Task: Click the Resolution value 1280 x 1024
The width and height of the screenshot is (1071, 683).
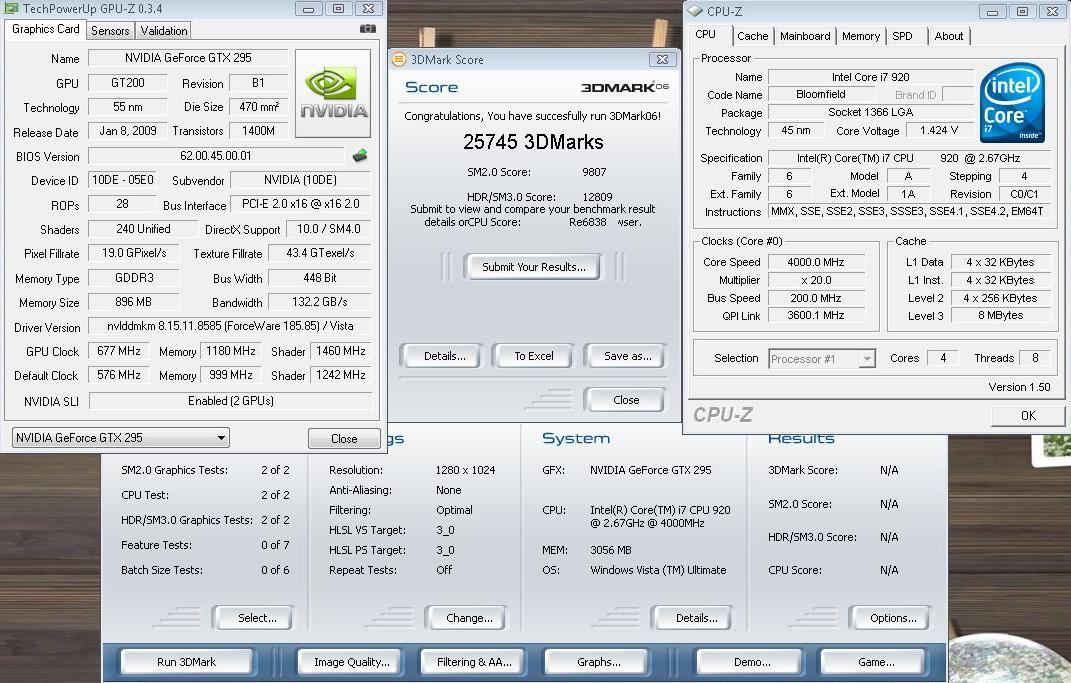Action: (x=465, y=470)
